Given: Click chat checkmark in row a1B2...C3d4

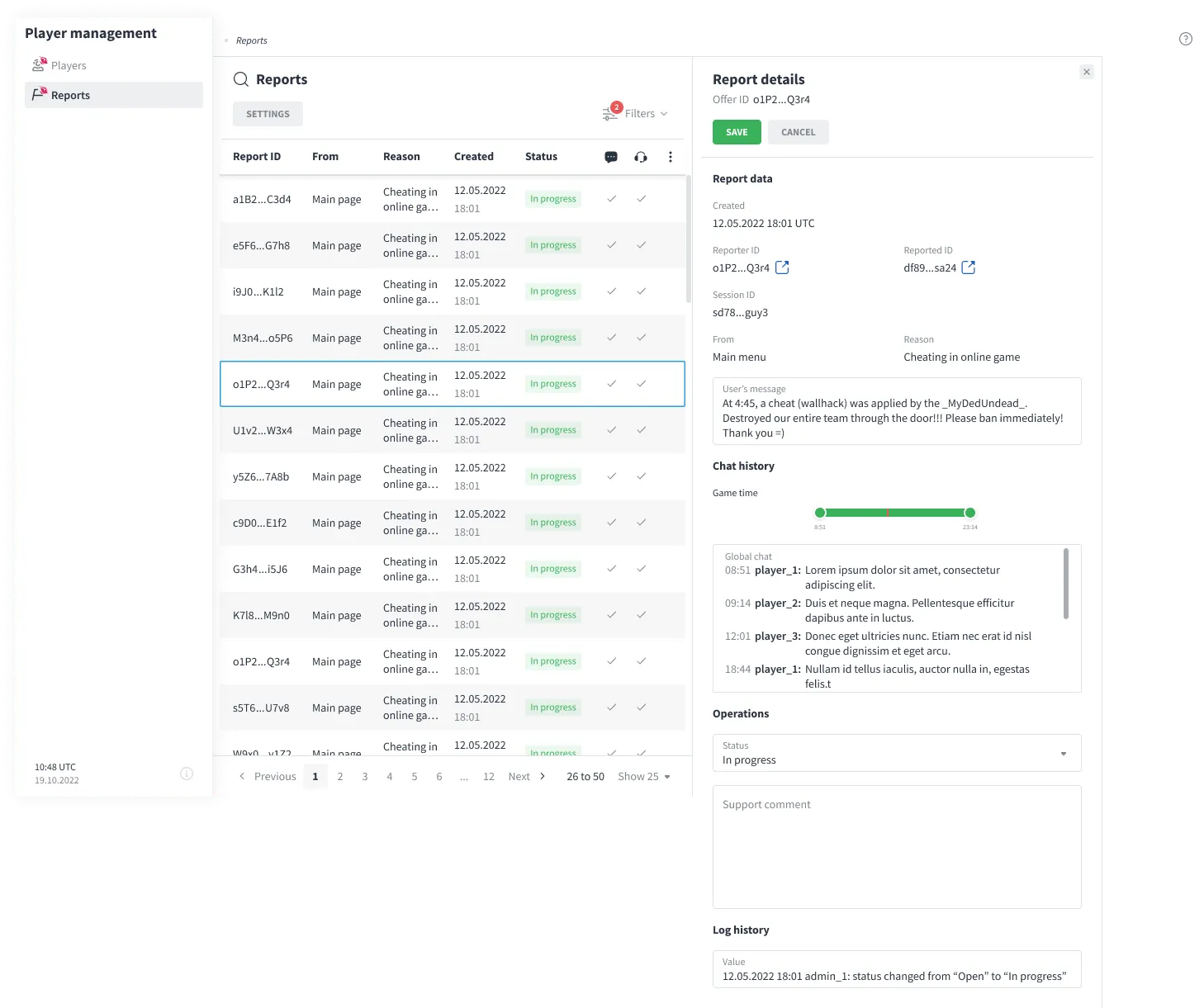Looking at the screenshot, I should (x=611, y=199).
